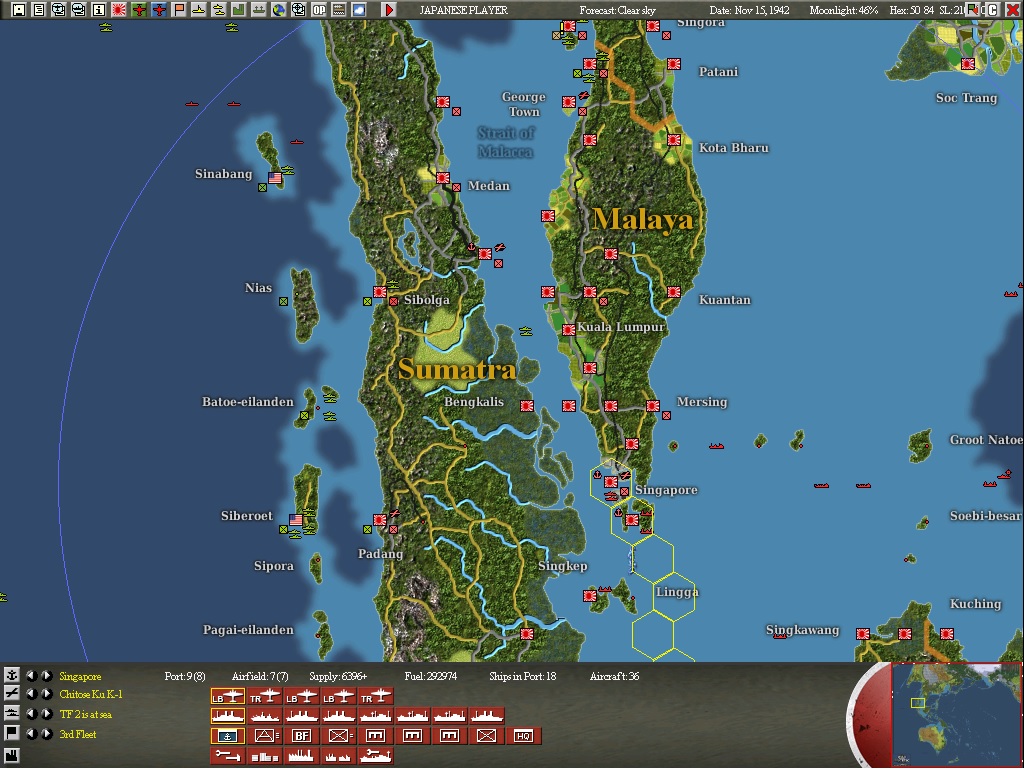Open the information screen via the 'i' icon
The image size is (1027, 770).
pyautogui.click(x=96, y=8)
